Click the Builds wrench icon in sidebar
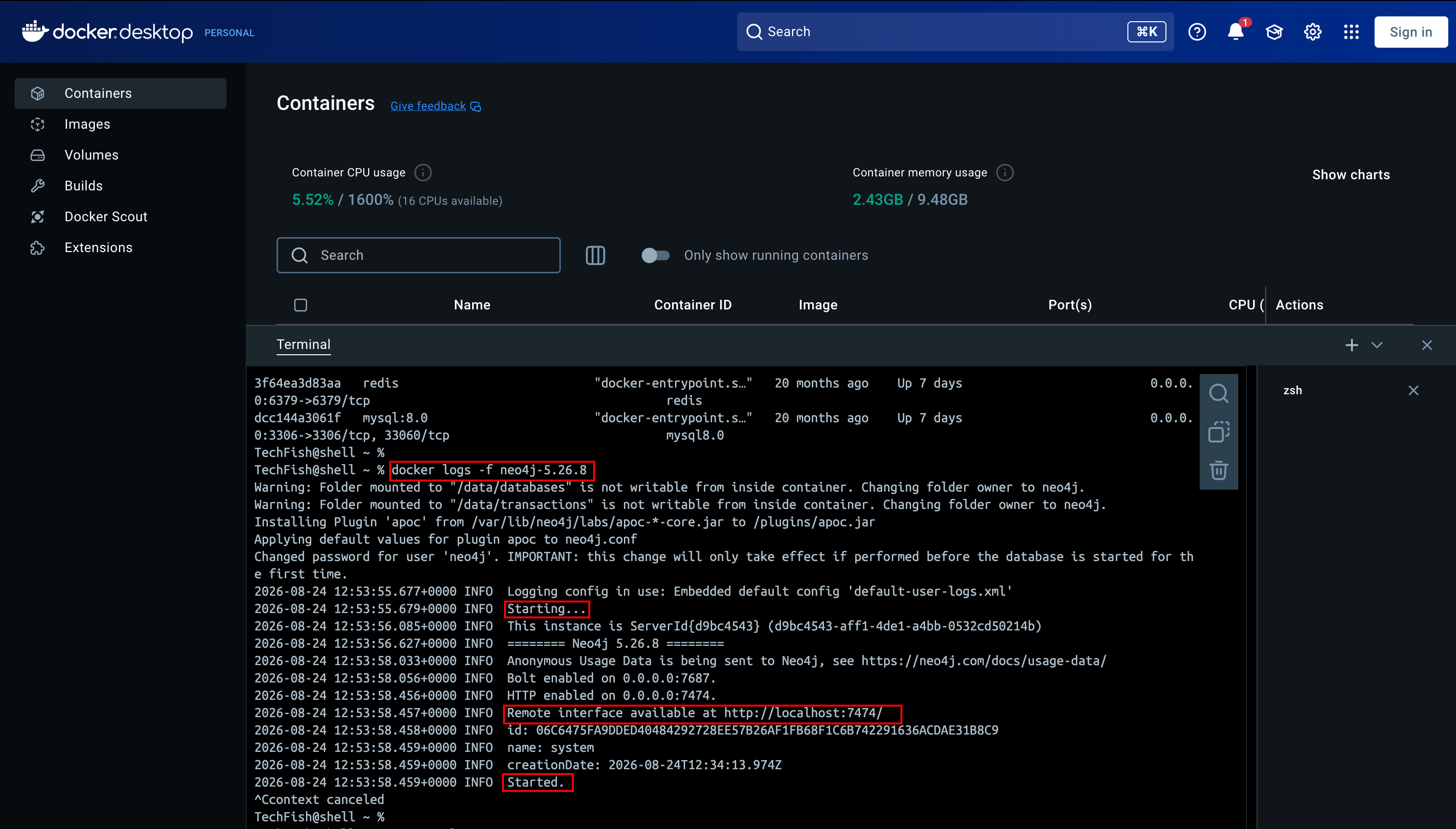The width and height of the screenshot is (1456, 829). [x=38, y=186]
